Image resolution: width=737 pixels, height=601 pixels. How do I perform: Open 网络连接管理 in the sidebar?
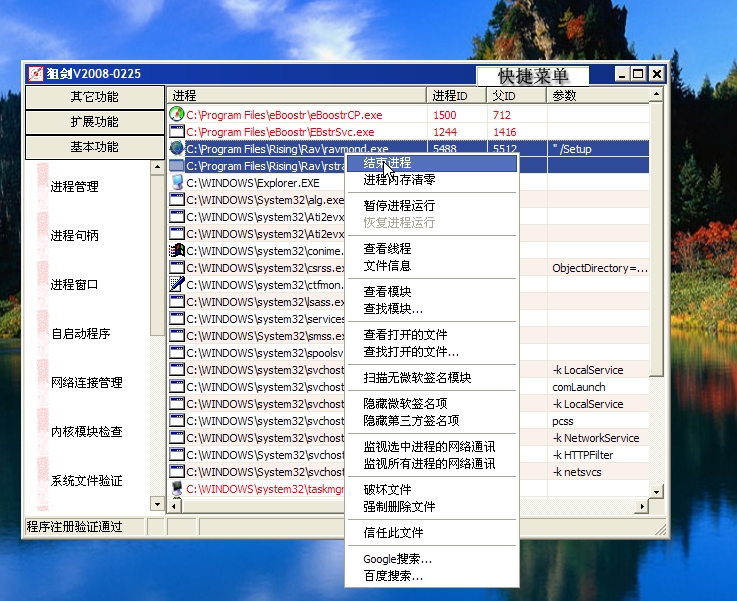coord(86,382)
